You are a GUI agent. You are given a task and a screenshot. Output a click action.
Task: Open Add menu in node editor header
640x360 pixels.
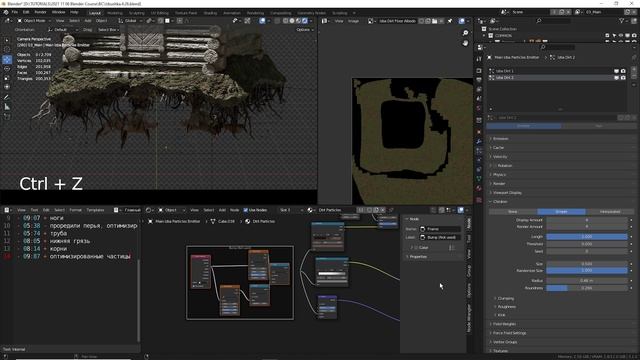click(222, 210)
